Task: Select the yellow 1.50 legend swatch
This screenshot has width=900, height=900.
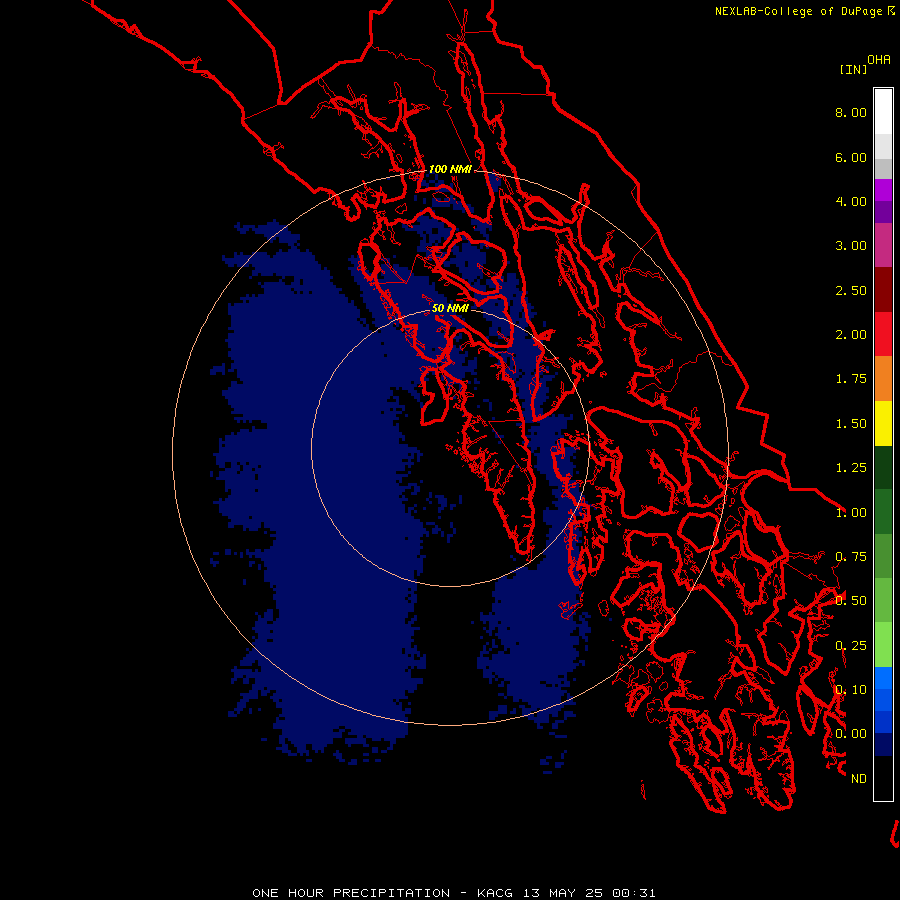Action: pos(883,423)
